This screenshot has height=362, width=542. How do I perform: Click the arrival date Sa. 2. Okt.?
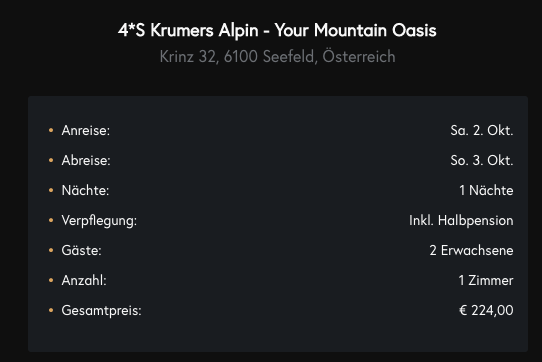[482, 130]
